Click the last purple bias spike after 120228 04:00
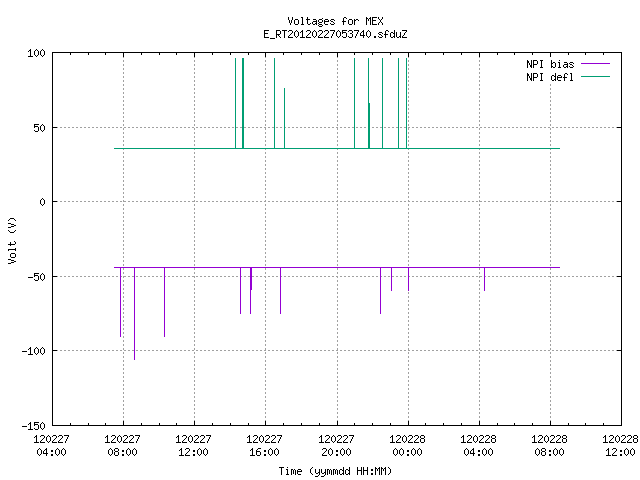The width and height of the screenshot is (640, 480). (x=484, y=279)
